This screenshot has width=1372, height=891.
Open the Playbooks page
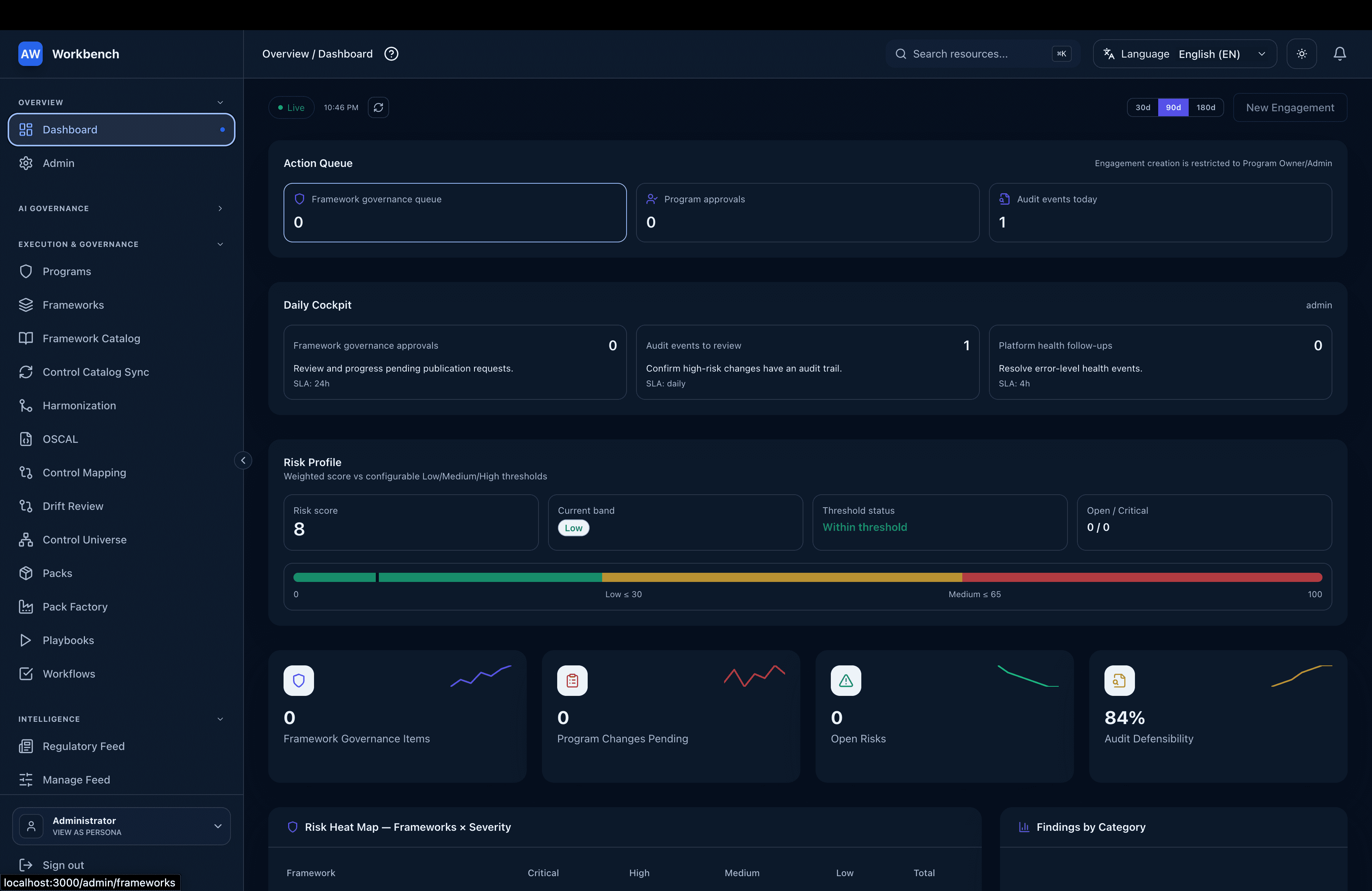[122, 640]
